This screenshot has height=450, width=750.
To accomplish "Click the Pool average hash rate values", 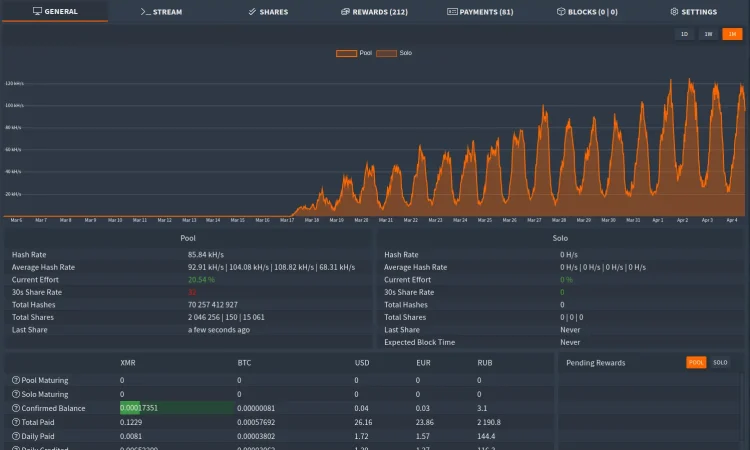I will 271,267.
